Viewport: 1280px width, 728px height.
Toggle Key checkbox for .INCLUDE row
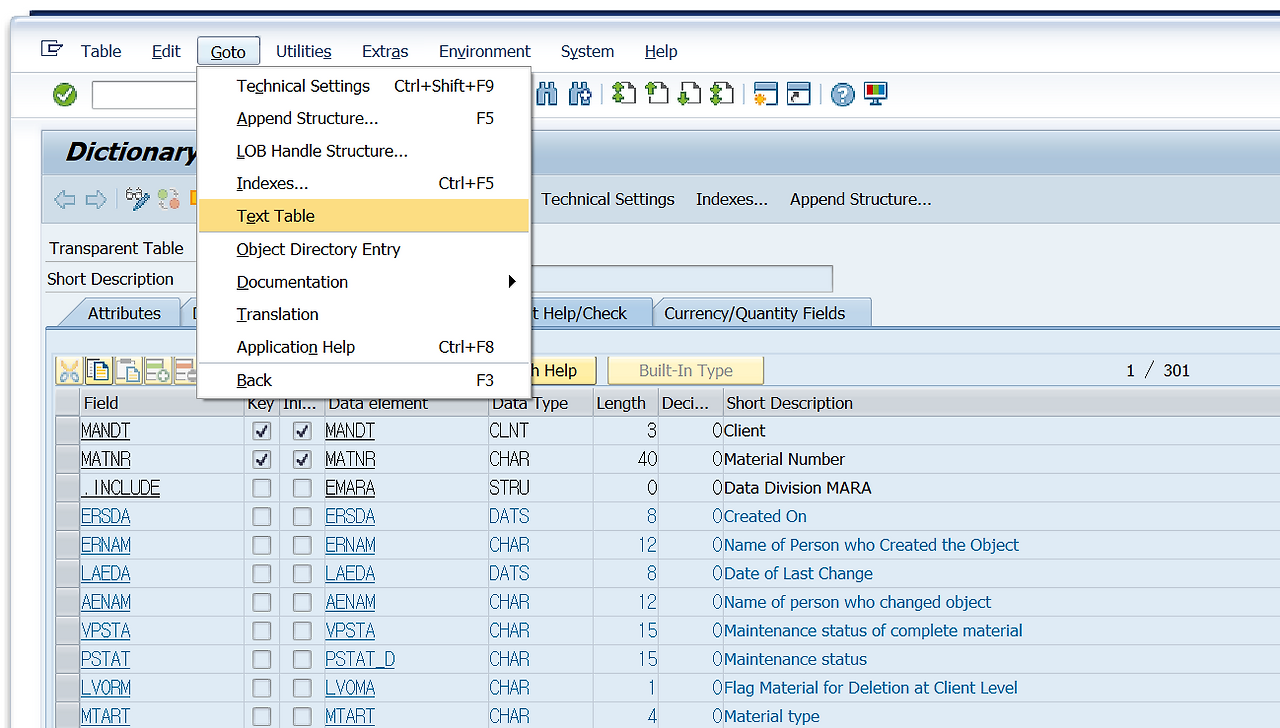tap(262, 488)
